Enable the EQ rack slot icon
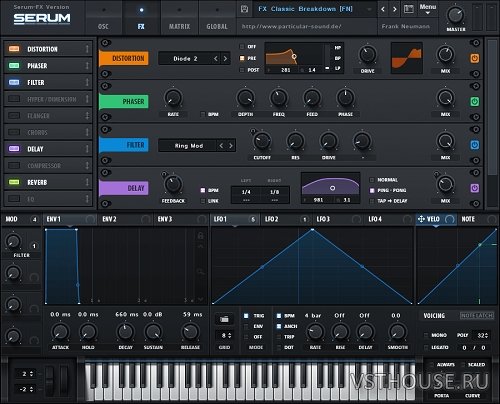The height and width of the screenshot is (404, 500). coord(14,199)
